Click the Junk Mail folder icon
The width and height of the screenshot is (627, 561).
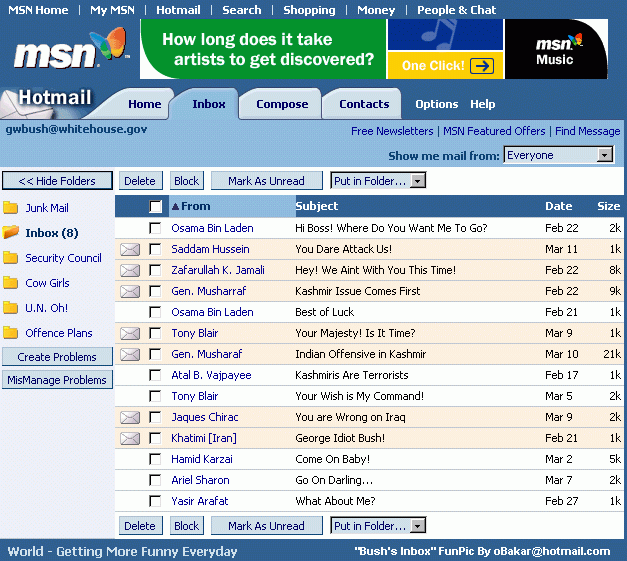pyautogui.click(x=10, y=208)
